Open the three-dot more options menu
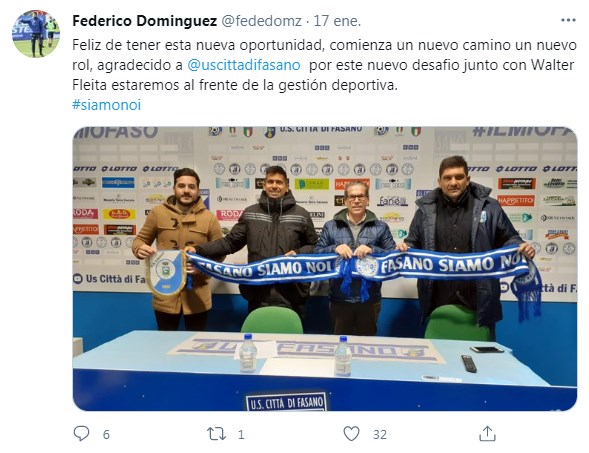 568,20
